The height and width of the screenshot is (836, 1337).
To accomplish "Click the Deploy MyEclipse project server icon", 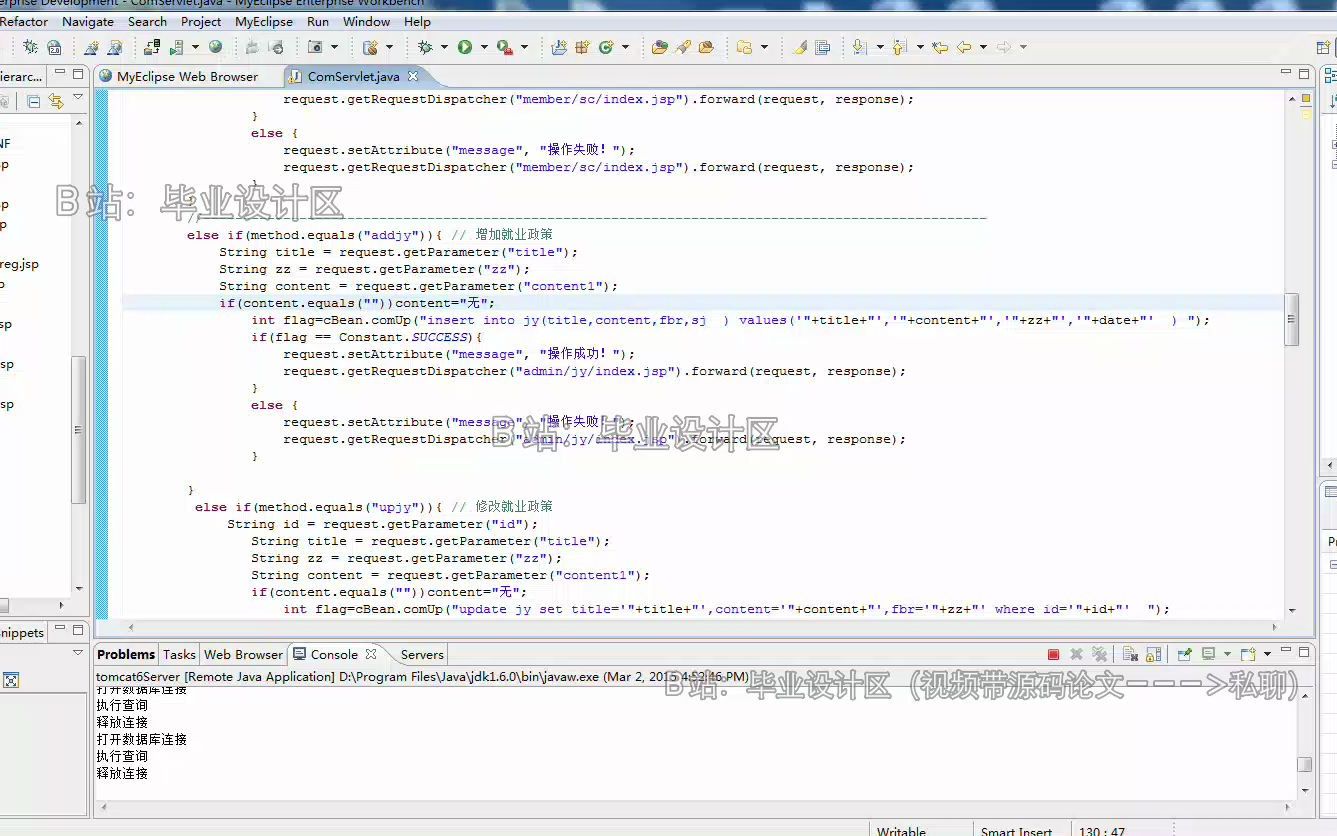I will point(152,47).
